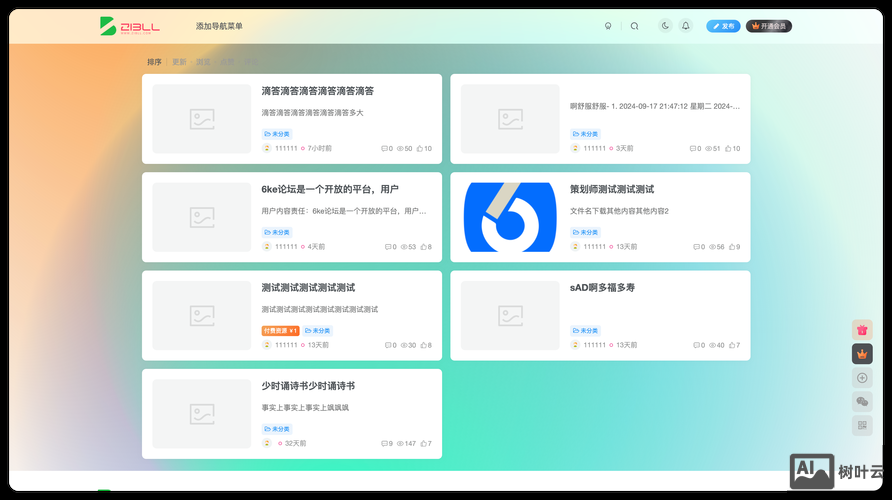The image size is (892, 500).
Task: Open the post starting 啊舒服舒服- 1. 2024-09-17
Action: pos(655,106)
